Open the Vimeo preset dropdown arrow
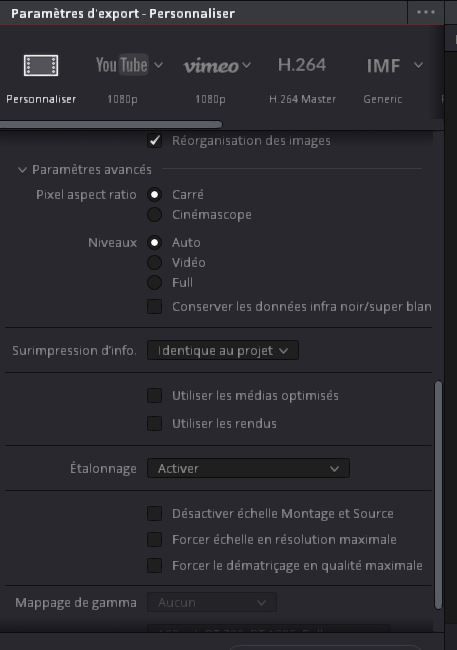 click(246, 65)
